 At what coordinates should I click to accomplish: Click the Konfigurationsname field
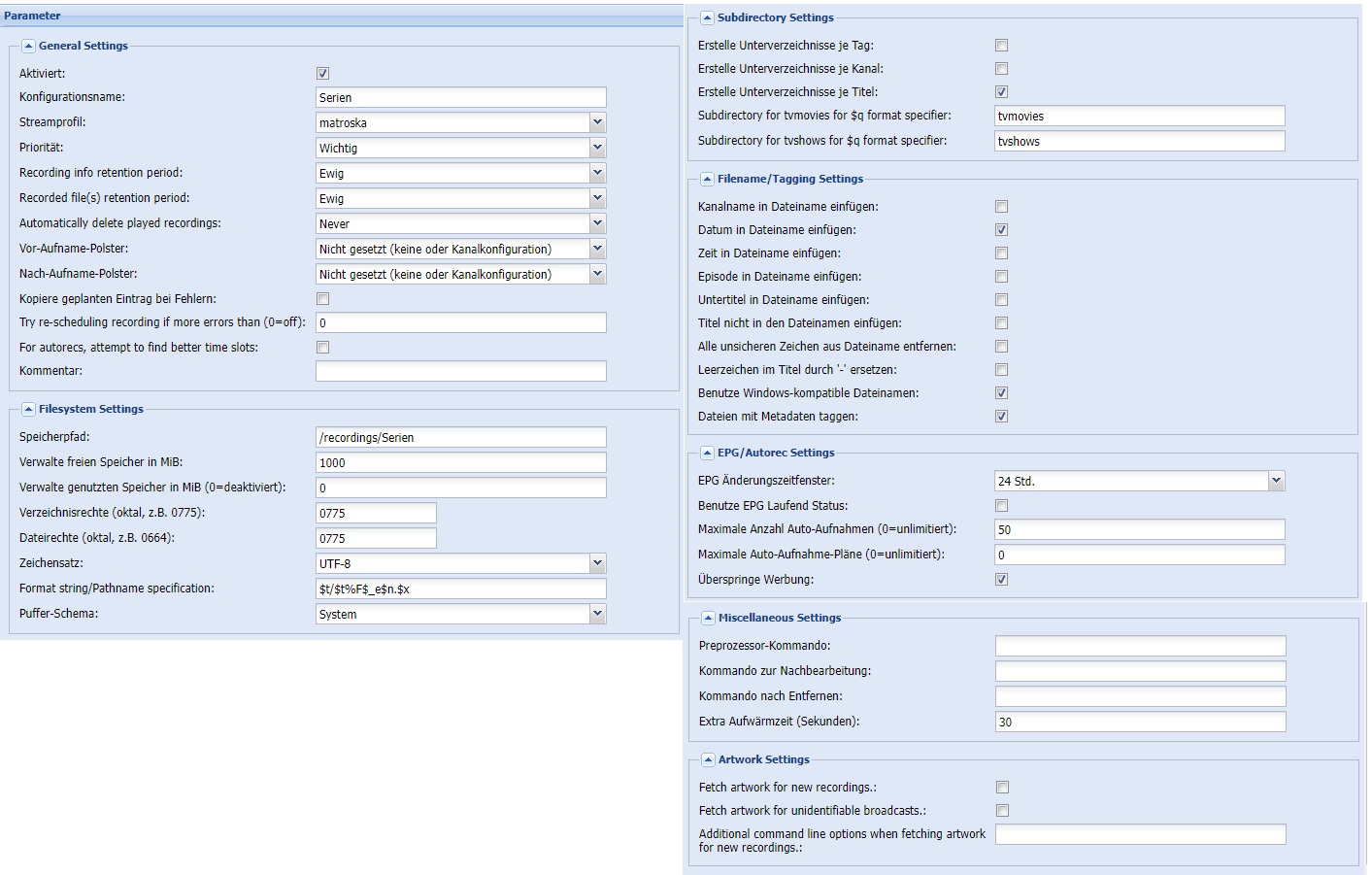[461, 97]
